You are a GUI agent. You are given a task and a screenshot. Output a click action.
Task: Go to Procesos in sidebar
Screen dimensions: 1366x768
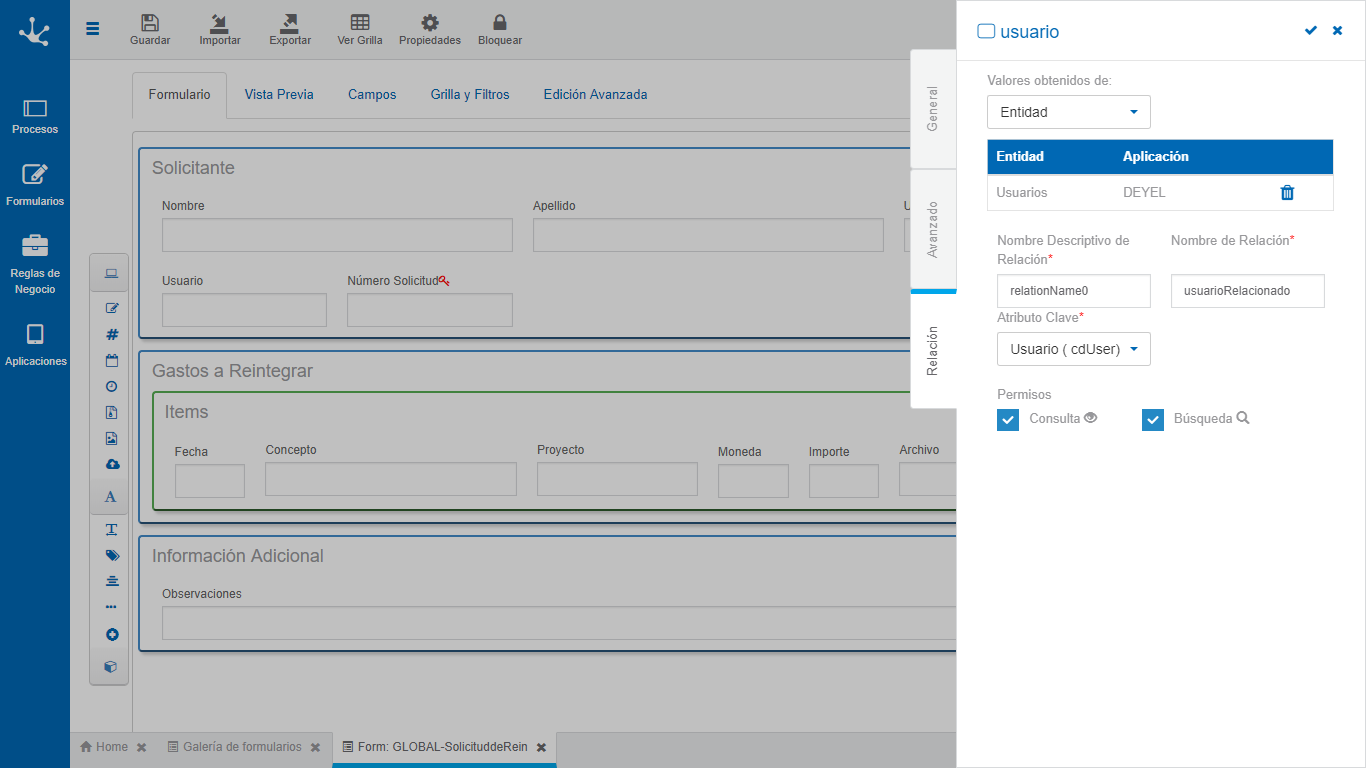(x=35, y=116)
